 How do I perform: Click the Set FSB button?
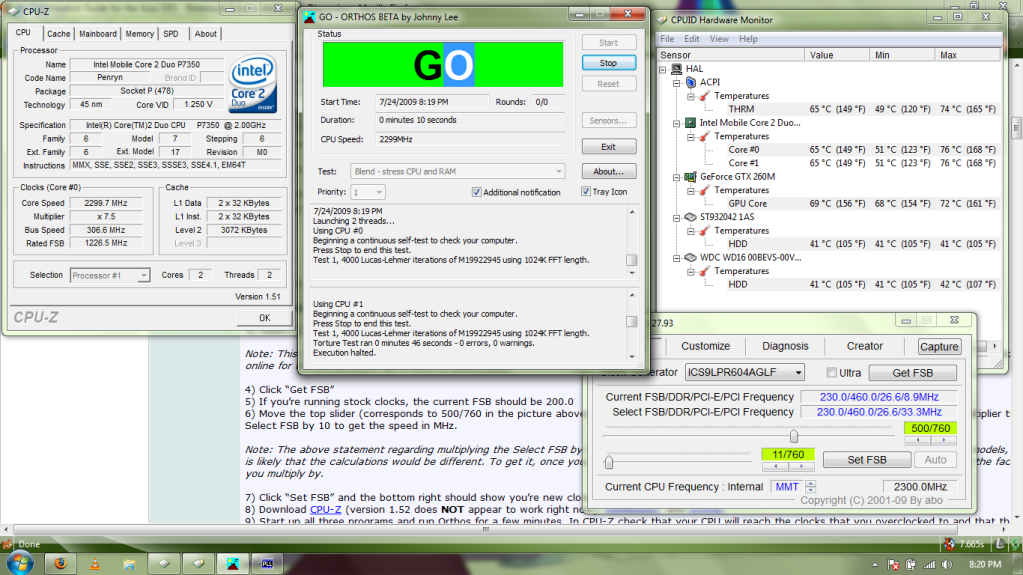[866, 459]
